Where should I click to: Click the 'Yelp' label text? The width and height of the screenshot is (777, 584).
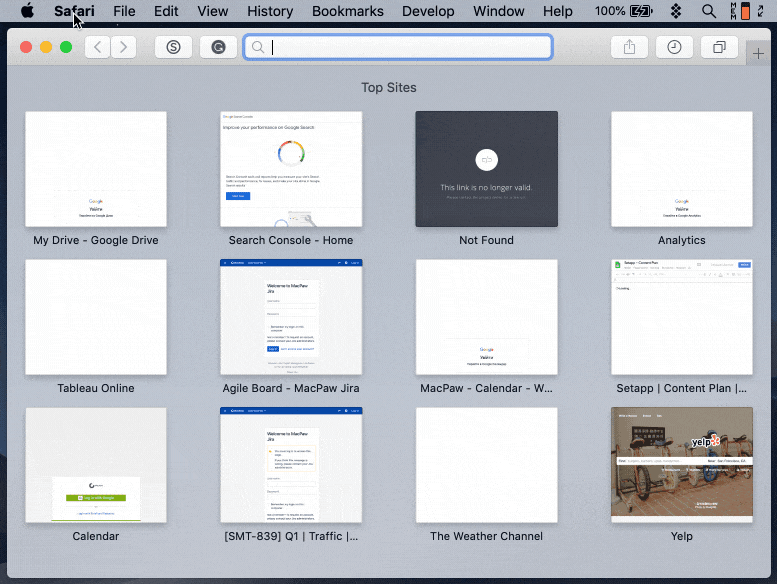681,536
